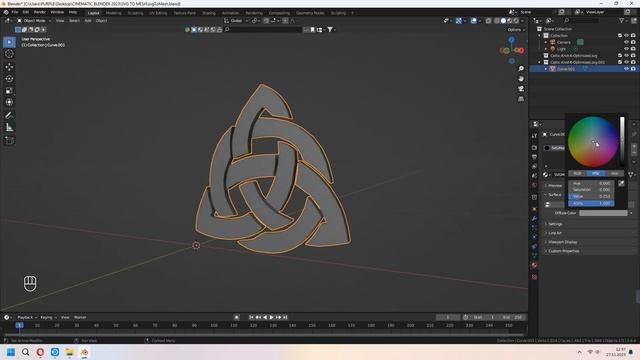Screen dimensions: 640x360
Task: Open the Object properties orange square icon
Action: coord(534,209)
